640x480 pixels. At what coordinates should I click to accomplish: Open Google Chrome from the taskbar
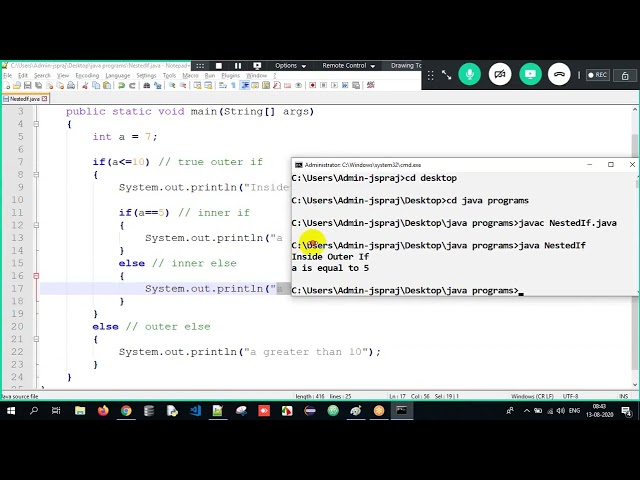[x=126, y=411]
